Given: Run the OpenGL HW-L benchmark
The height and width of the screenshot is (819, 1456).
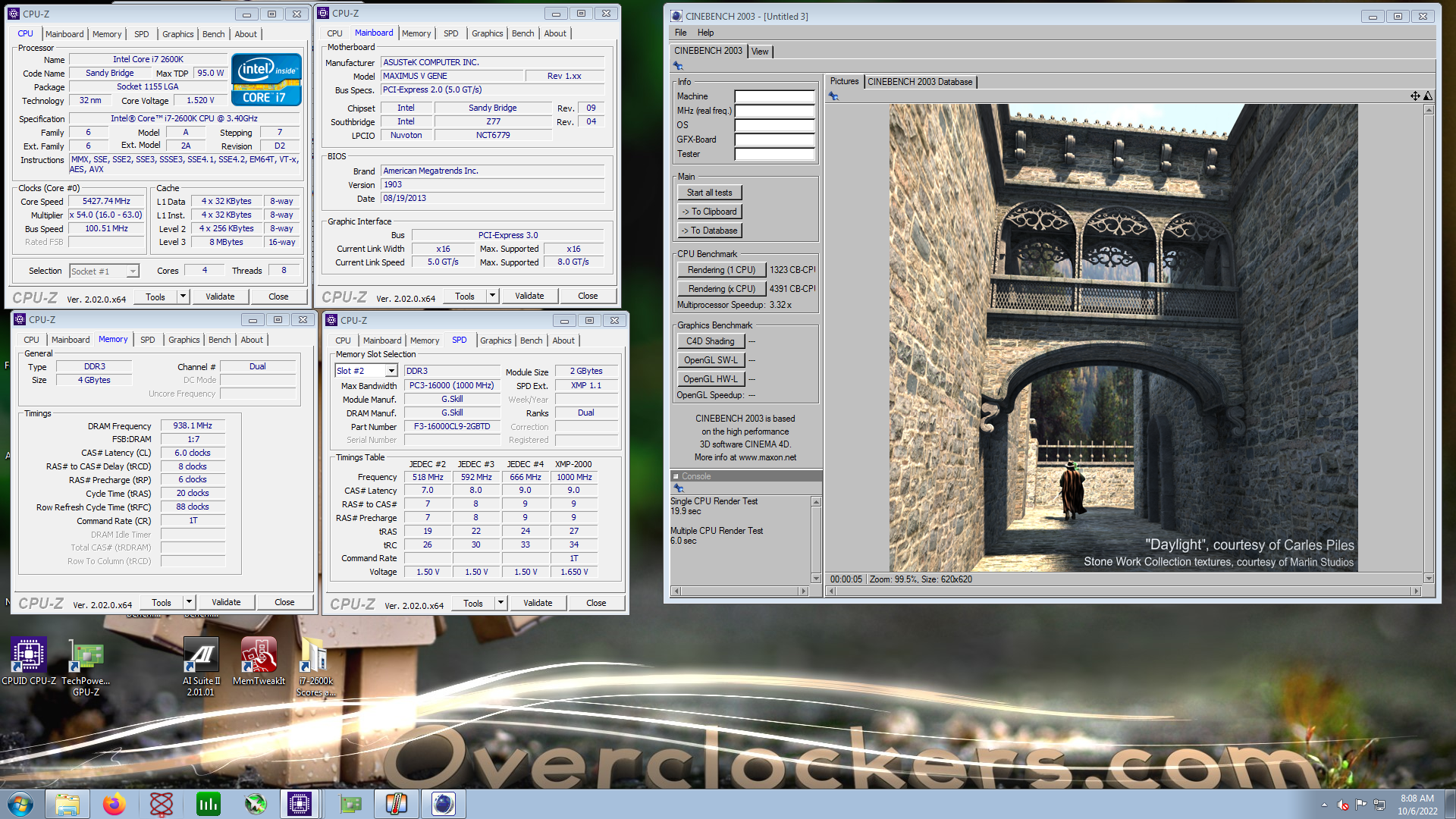Looking at the screenshot, I should [x=711, y=379].
